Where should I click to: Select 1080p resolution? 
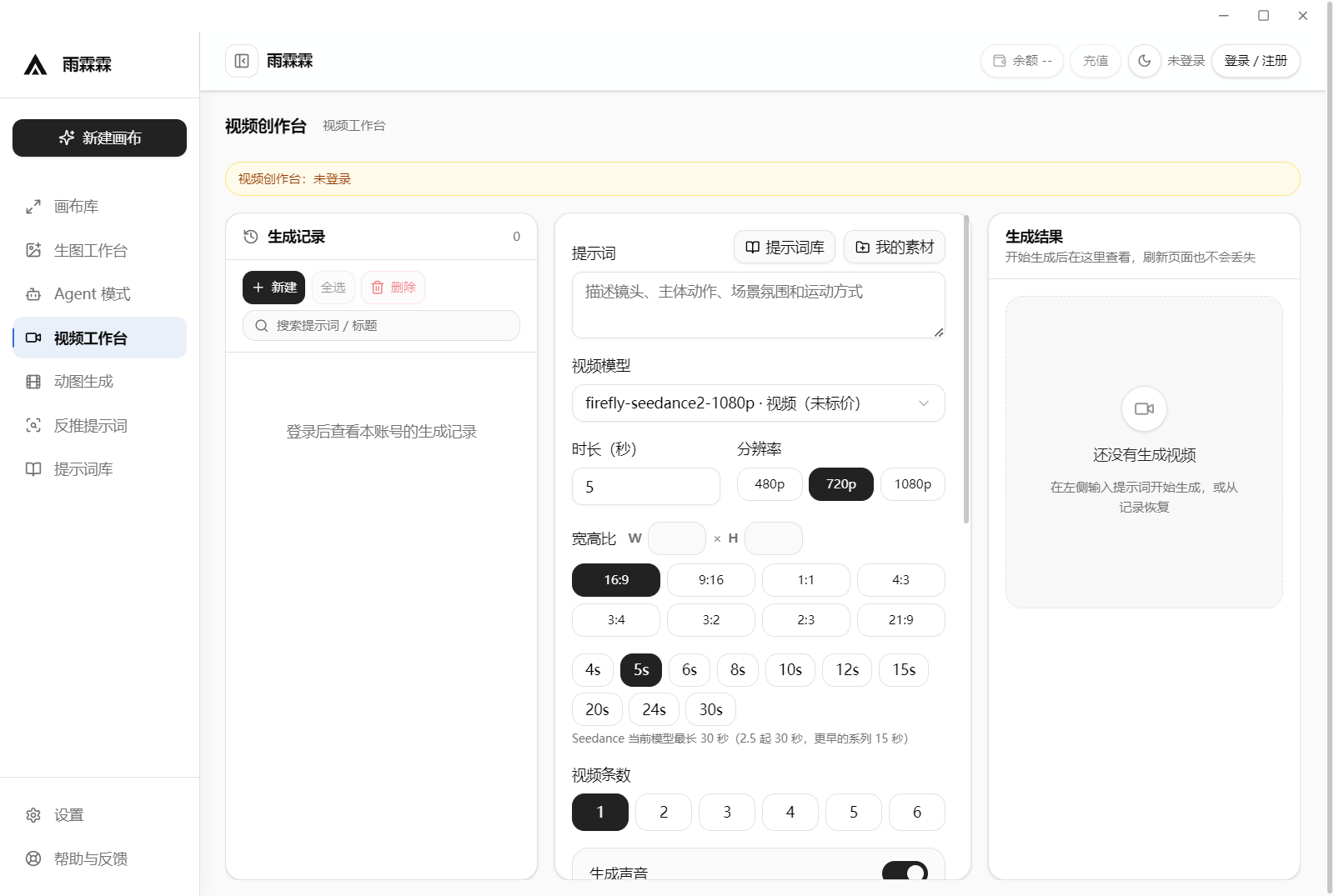[x=913, y=484]
